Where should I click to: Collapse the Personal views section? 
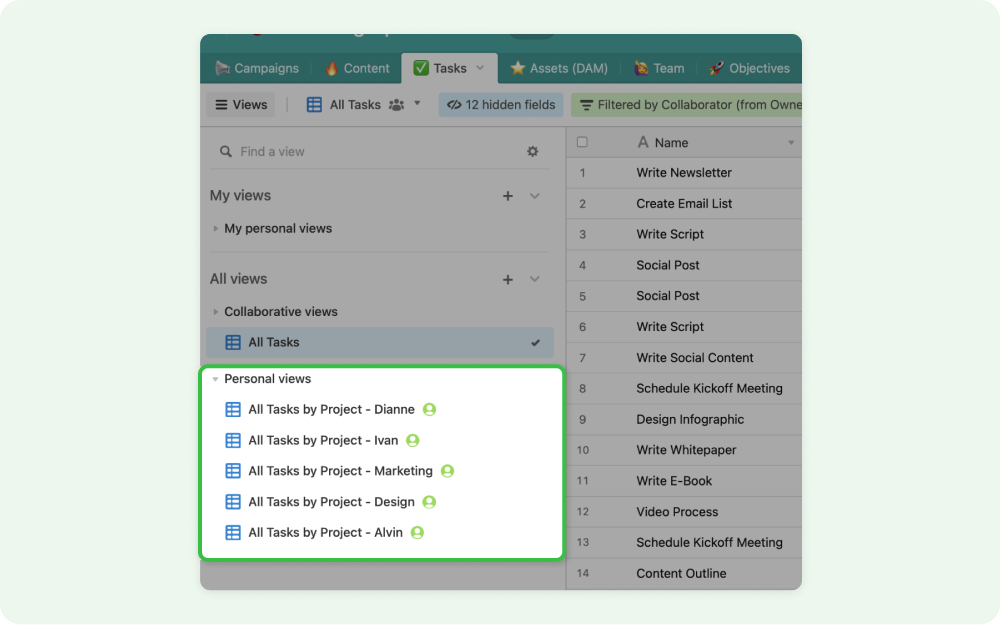click(215, 378)
